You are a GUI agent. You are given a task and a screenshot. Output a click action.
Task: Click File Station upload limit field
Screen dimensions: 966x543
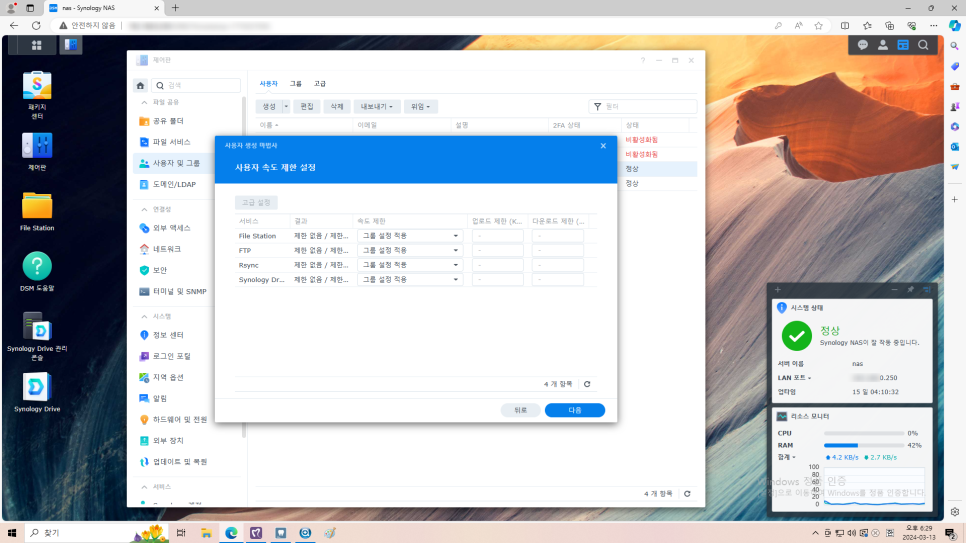pyautogui.click(x=498, y=236)
